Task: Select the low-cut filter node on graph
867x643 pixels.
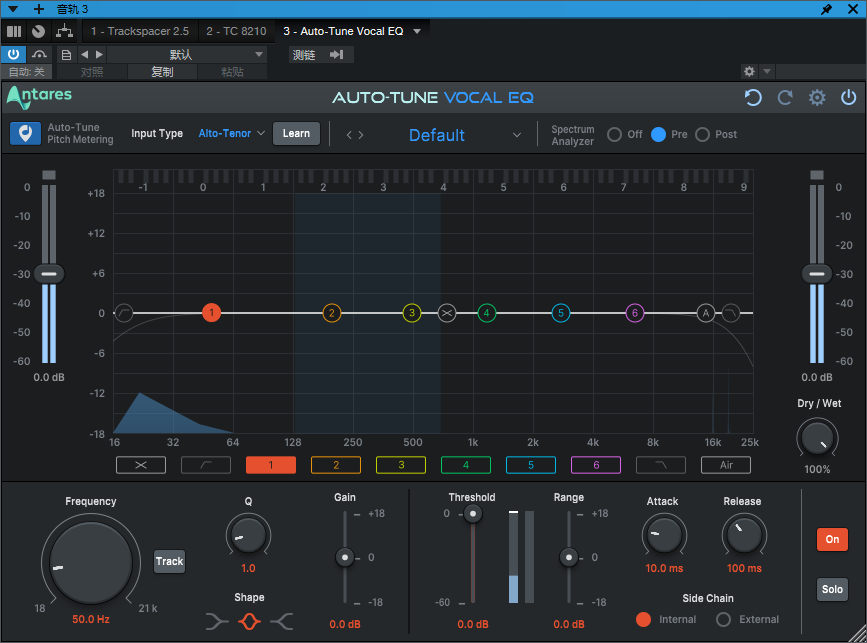Action: point(124,313)
